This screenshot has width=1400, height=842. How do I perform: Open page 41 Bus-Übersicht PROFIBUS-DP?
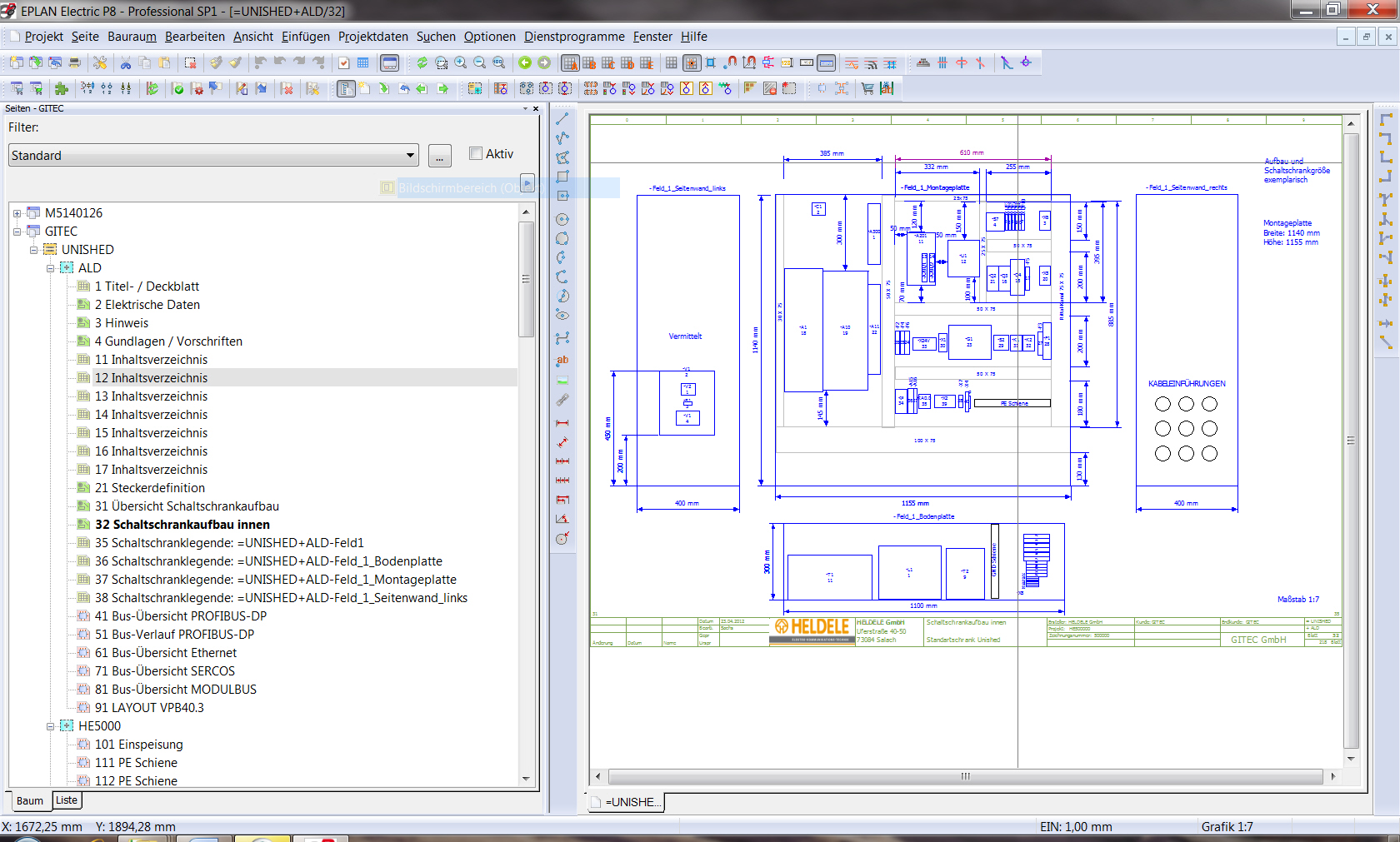(181, 616)
